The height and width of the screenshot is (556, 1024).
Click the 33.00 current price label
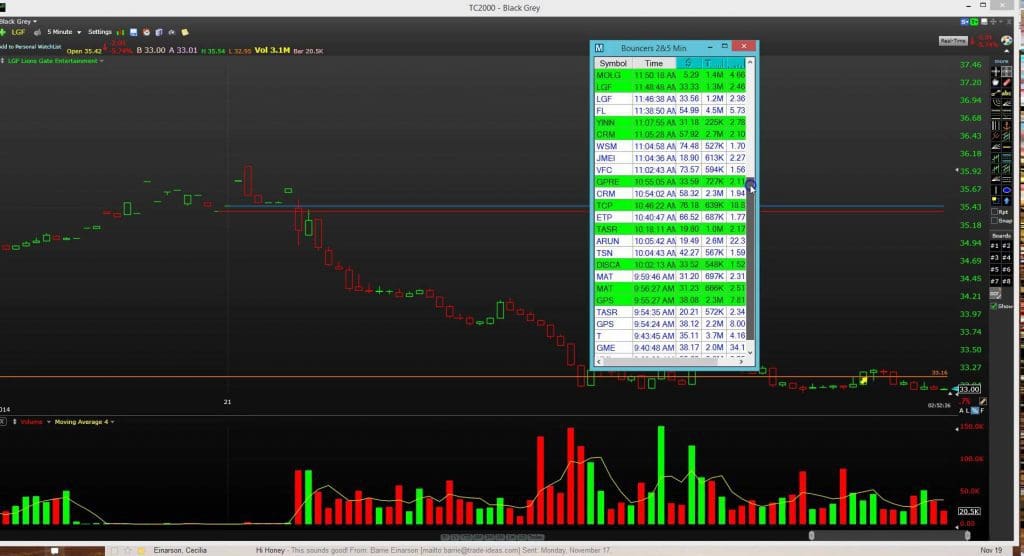click(969, 389)
